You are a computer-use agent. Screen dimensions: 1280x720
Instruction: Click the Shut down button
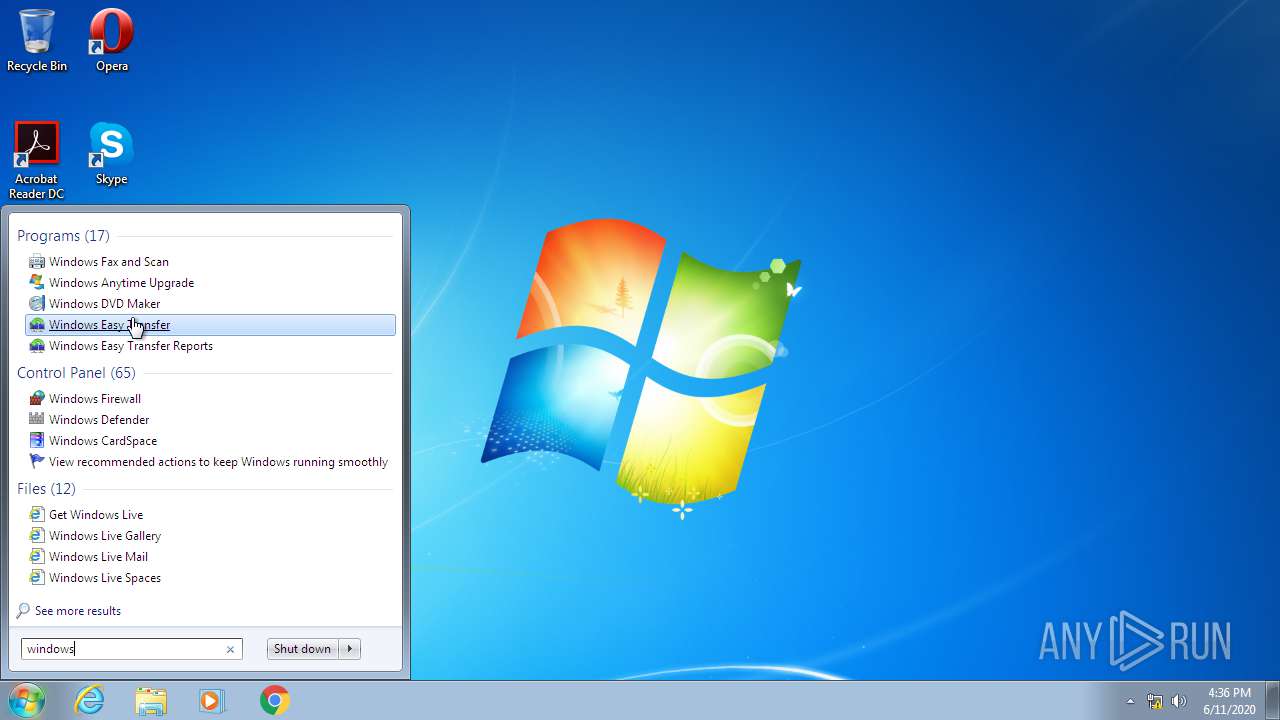click(x=303, y=649)
